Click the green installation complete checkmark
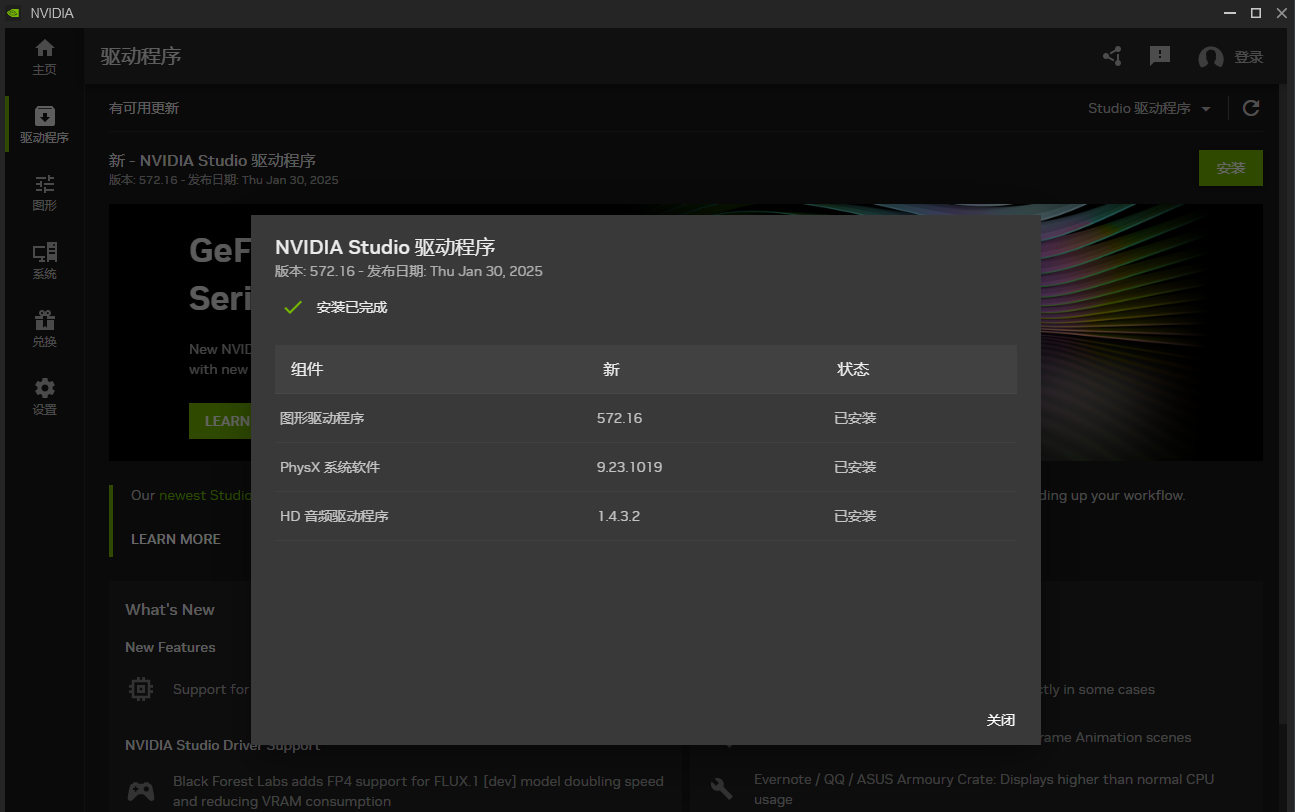This screenshot has height=812, width=1295. tap(293, 307)
